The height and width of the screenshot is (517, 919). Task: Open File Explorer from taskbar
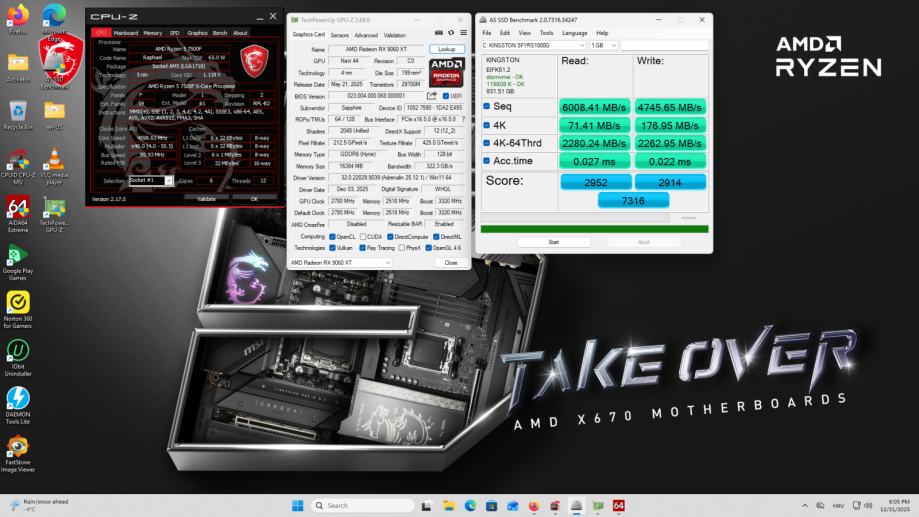coord(449,505)
